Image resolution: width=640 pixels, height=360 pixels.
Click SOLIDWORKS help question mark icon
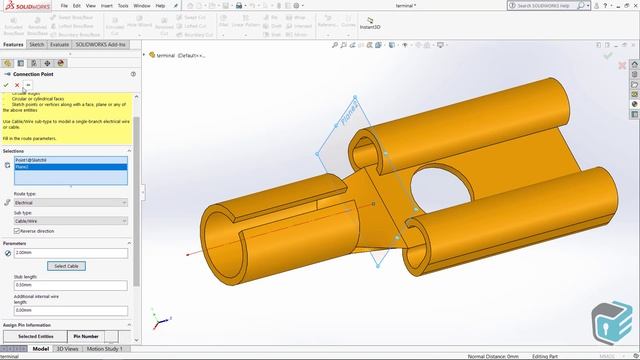coord(605,6)
